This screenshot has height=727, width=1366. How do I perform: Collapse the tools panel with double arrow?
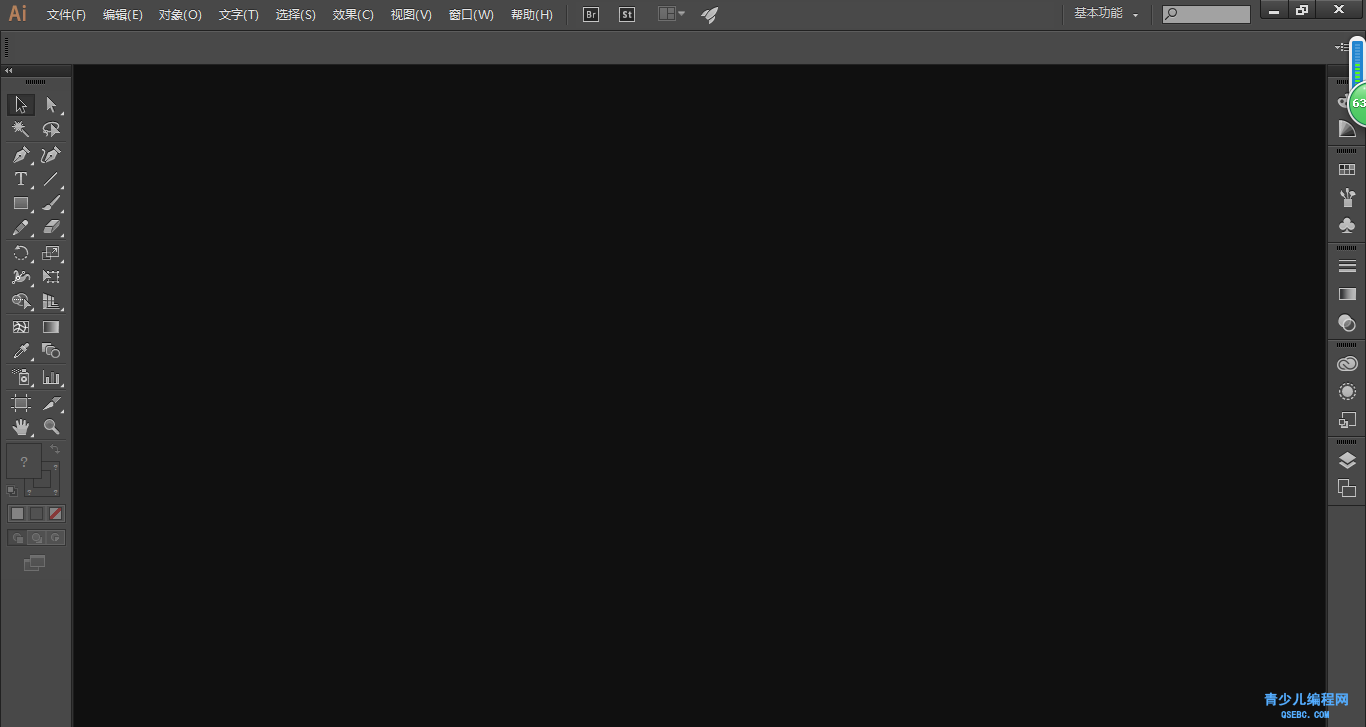click(9, 71)
